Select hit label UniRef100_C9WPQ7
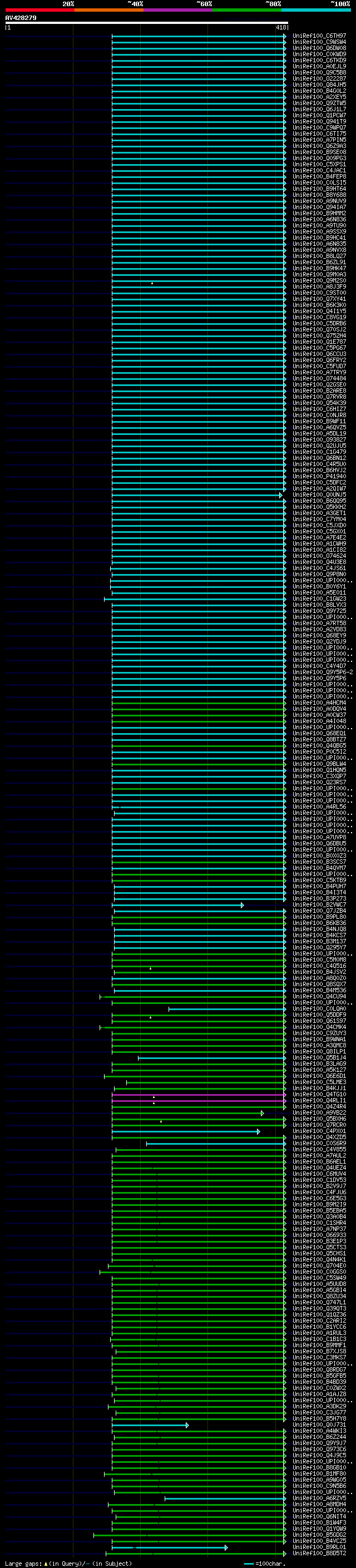Screen dimensions: 356x1568 coord(319,128)
